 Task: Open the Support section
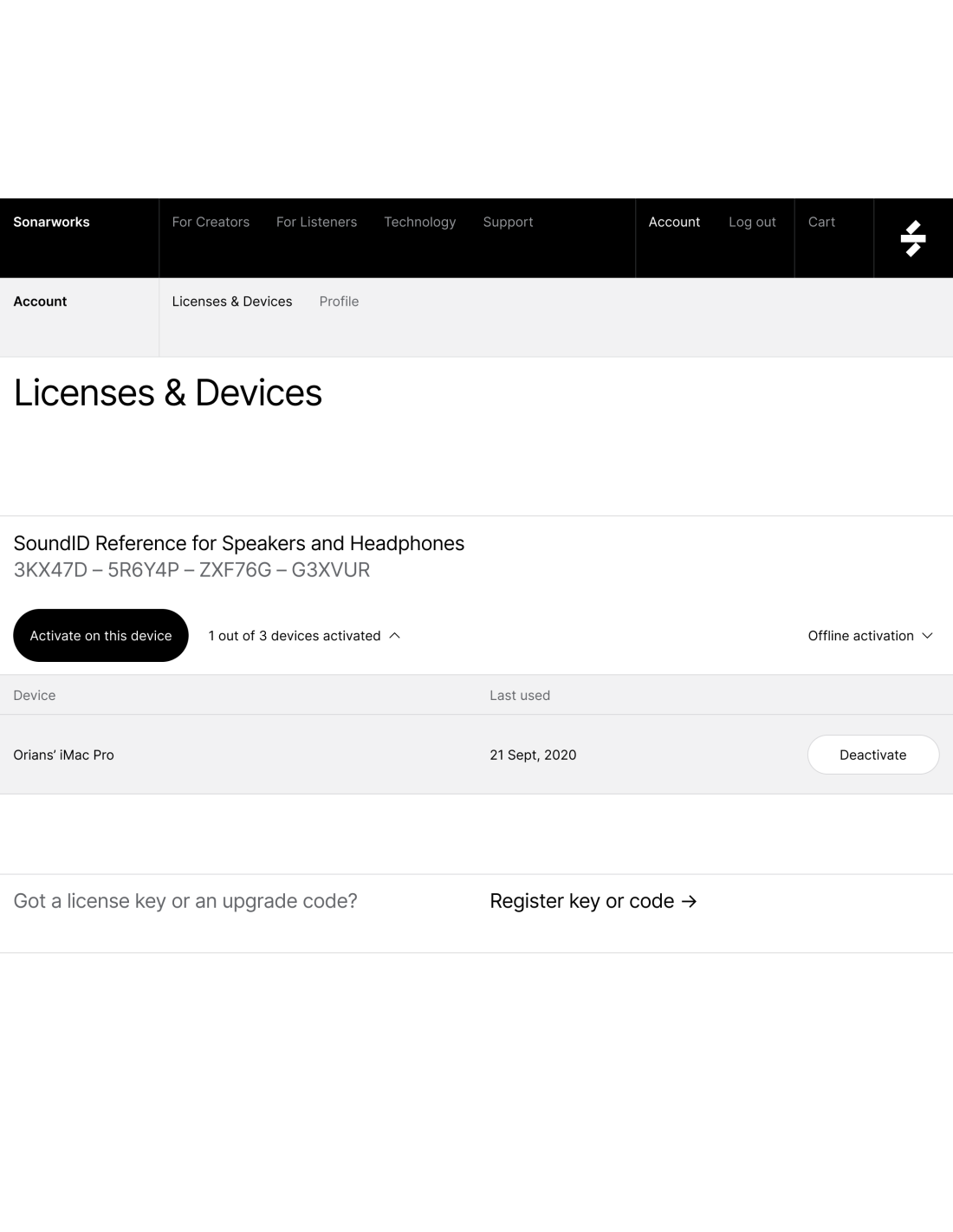click(x=508, y=222)
